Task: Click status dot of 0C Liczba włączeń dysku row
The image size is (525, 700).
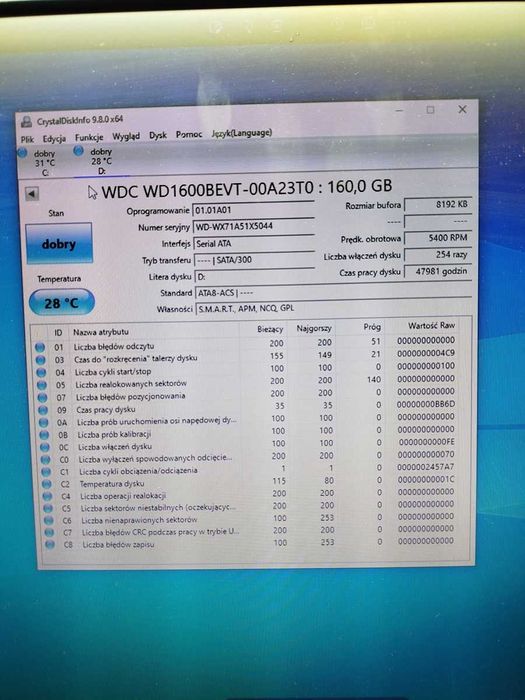Action: [x=45, y=447]
